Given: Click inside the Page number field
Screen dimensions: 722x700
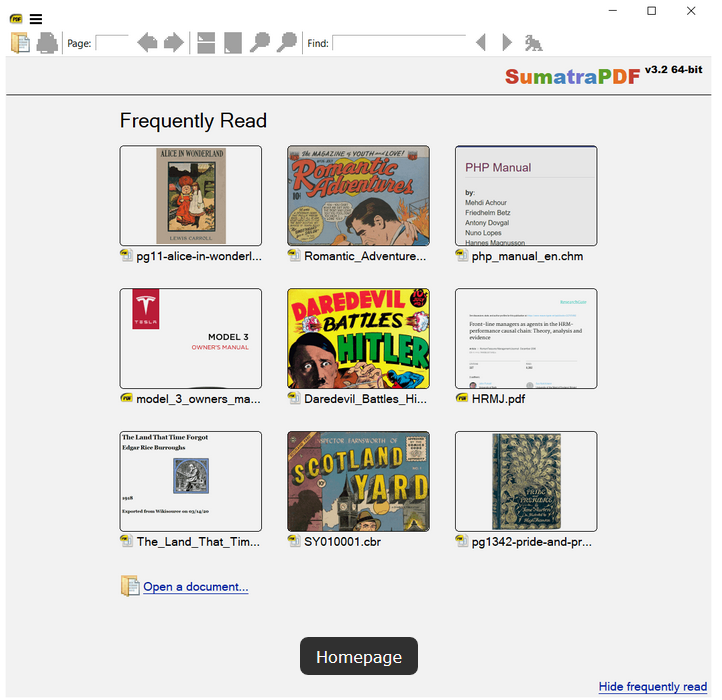Looking at the screenshot, I should click(x=112, y=43).
